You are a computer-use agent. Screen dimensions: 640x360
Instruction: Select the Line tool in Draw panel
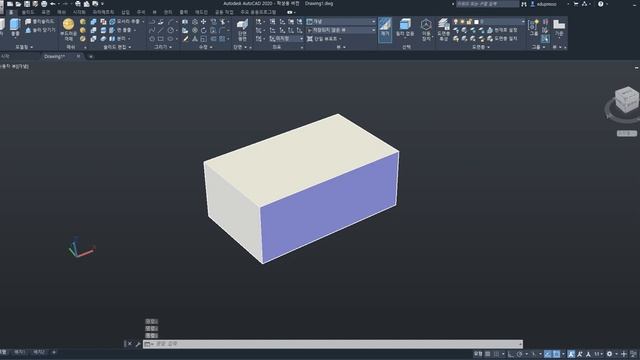(x=161, y=30)
